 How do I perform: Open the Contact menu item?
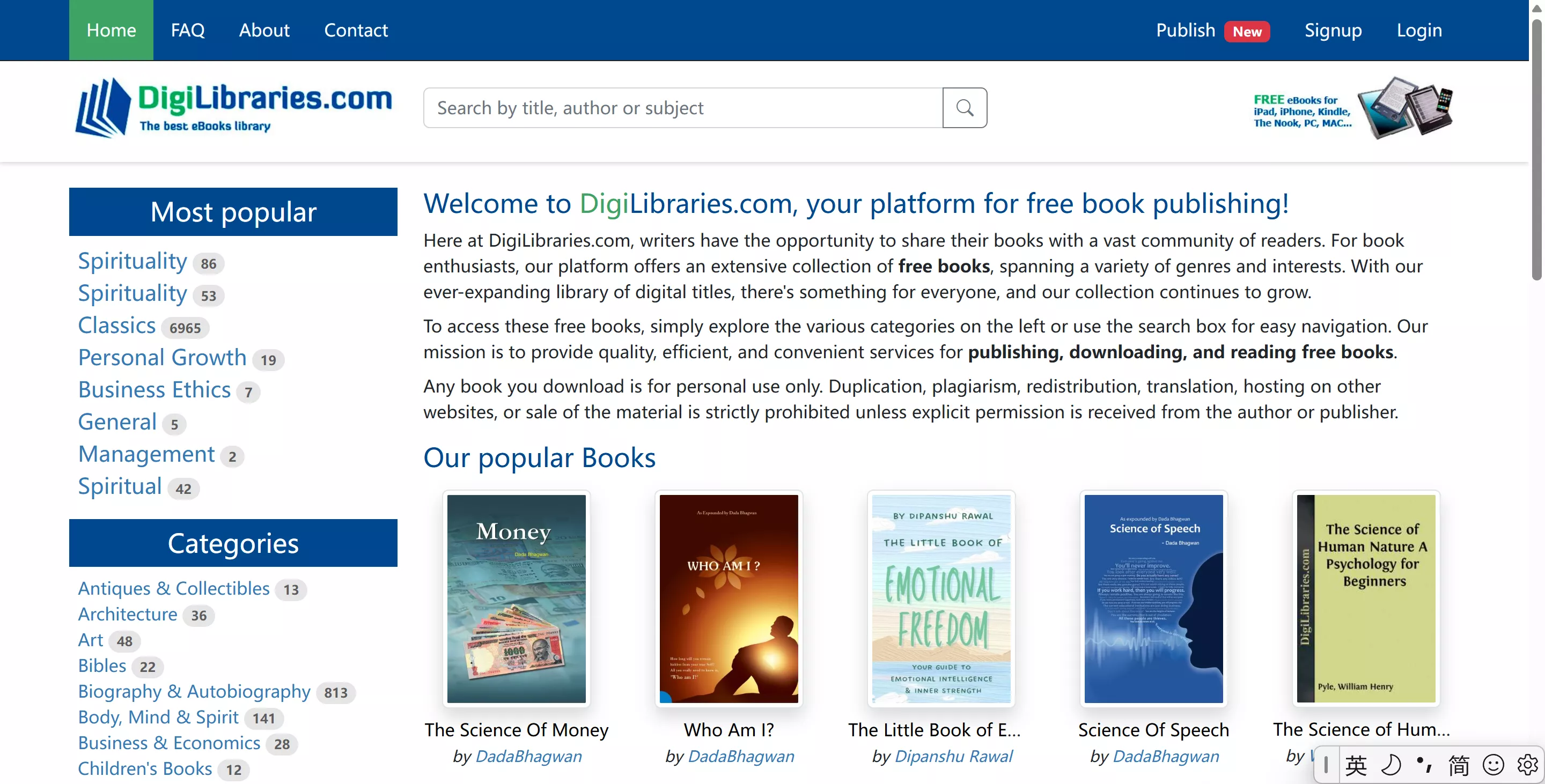coord(356,30)
